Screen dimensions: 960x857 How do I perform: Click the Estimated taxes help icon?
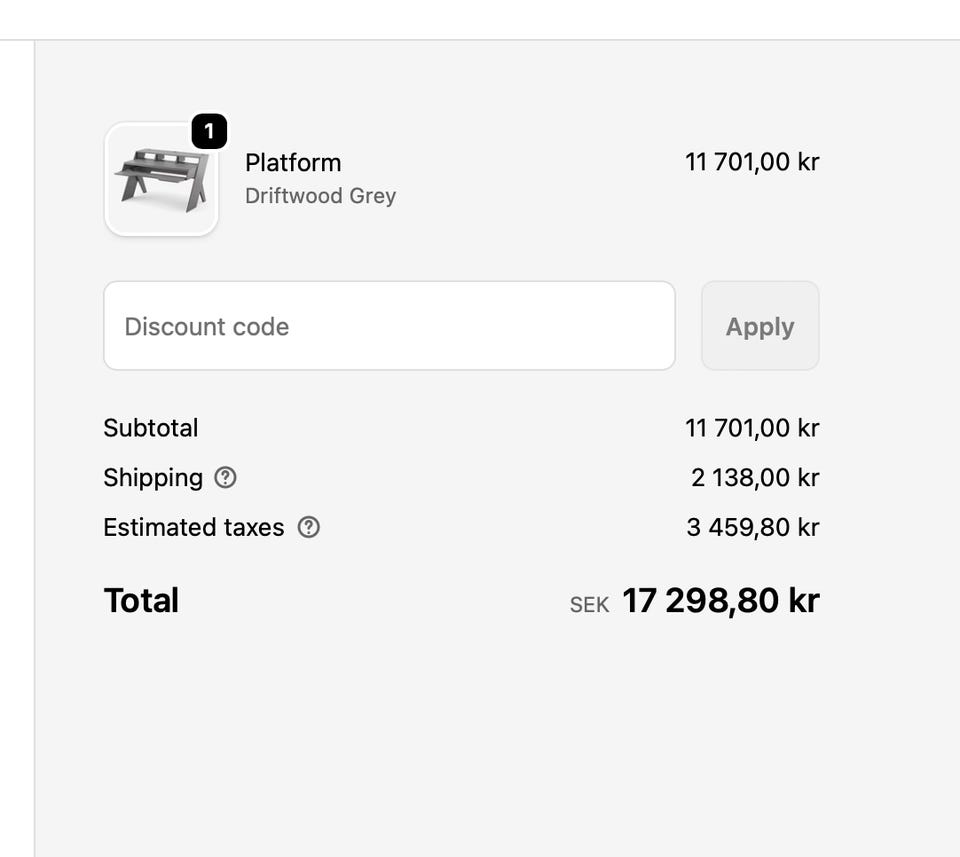pos(309,527)
